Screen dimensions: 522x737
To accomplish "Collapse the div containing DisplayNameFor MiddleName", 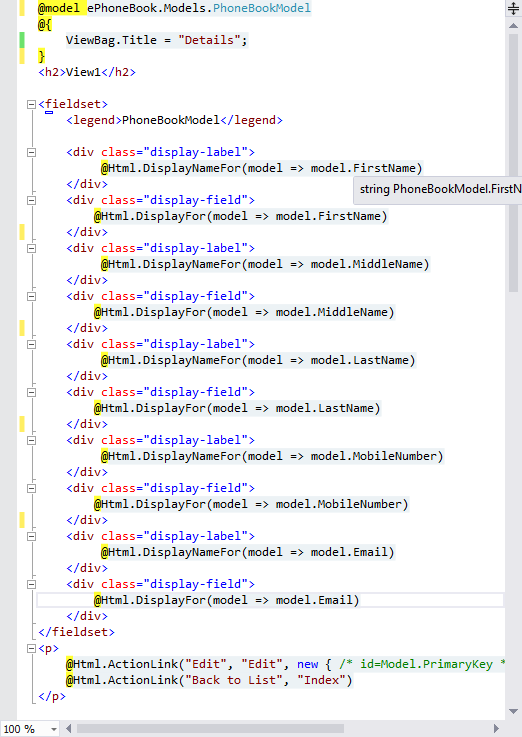I will point(31,248).
